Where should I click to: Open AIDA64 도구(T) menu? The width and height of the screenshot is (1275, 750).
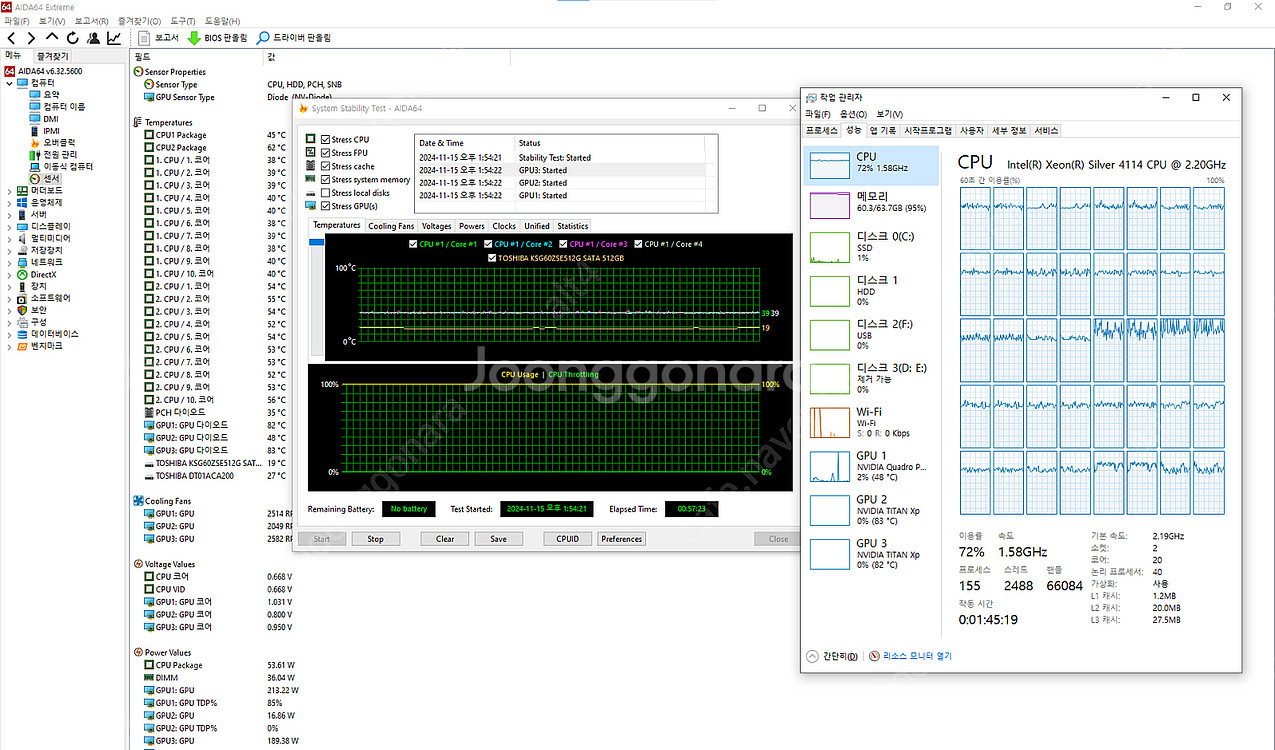[183, 20]
